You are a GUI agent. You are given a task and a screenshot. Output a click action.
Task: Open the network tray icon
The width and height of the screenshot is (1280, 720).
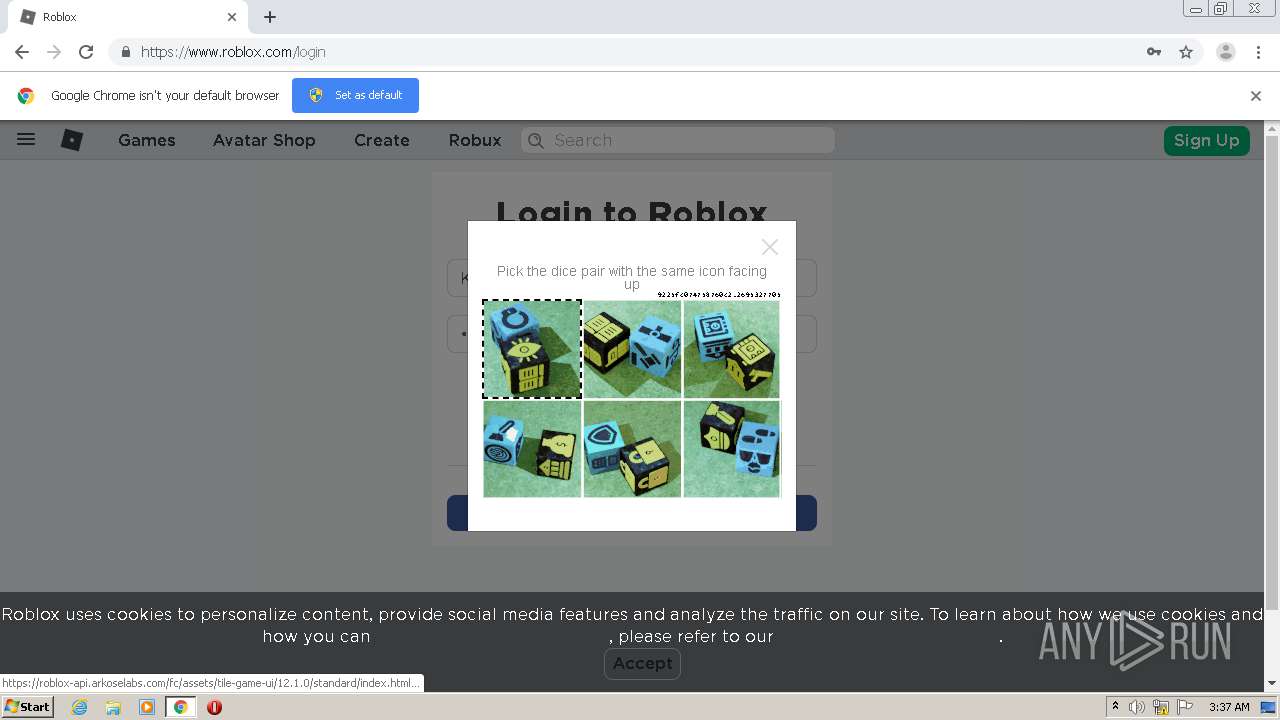tap(1161, 707)
